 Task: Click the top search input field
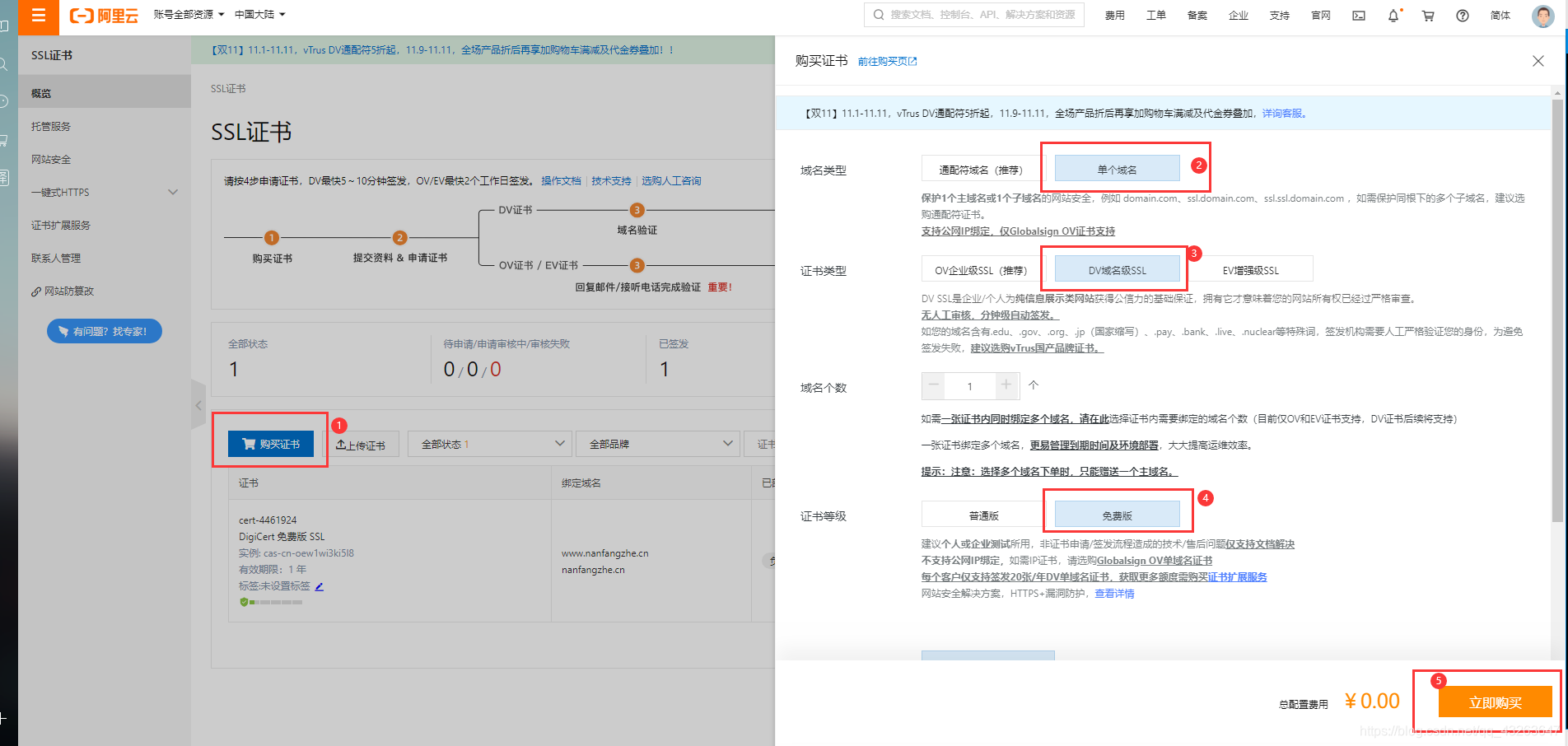(973, 15)
